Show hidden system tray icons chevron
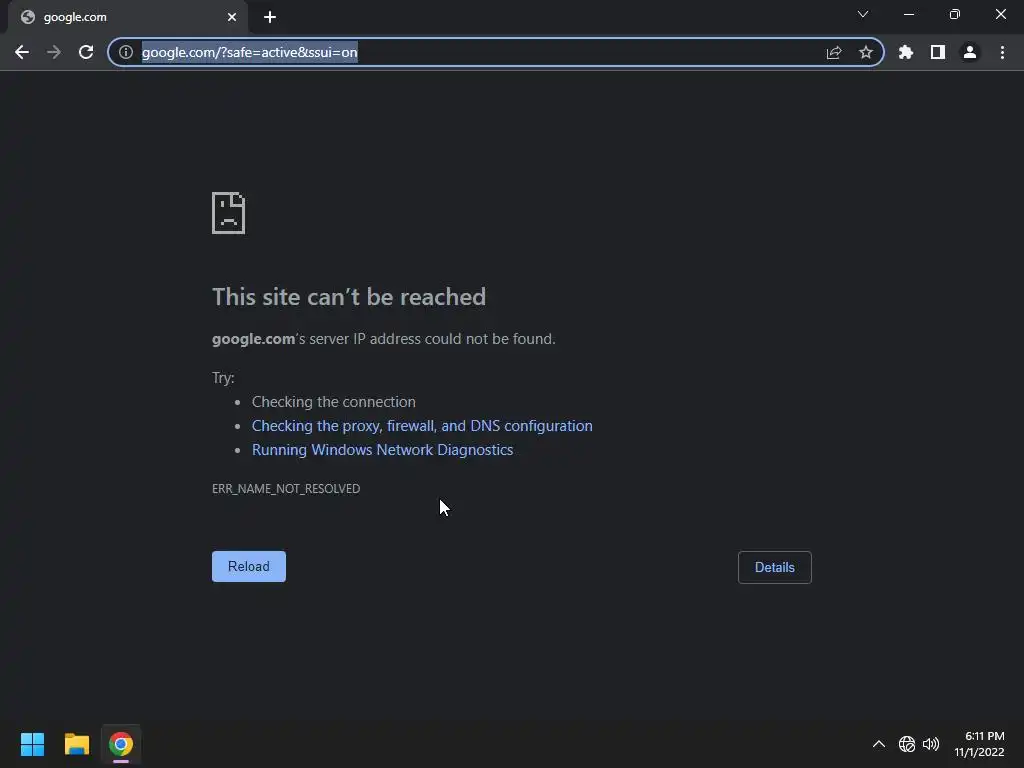Screen dimensions: 1024x768 tap(879, 744)
